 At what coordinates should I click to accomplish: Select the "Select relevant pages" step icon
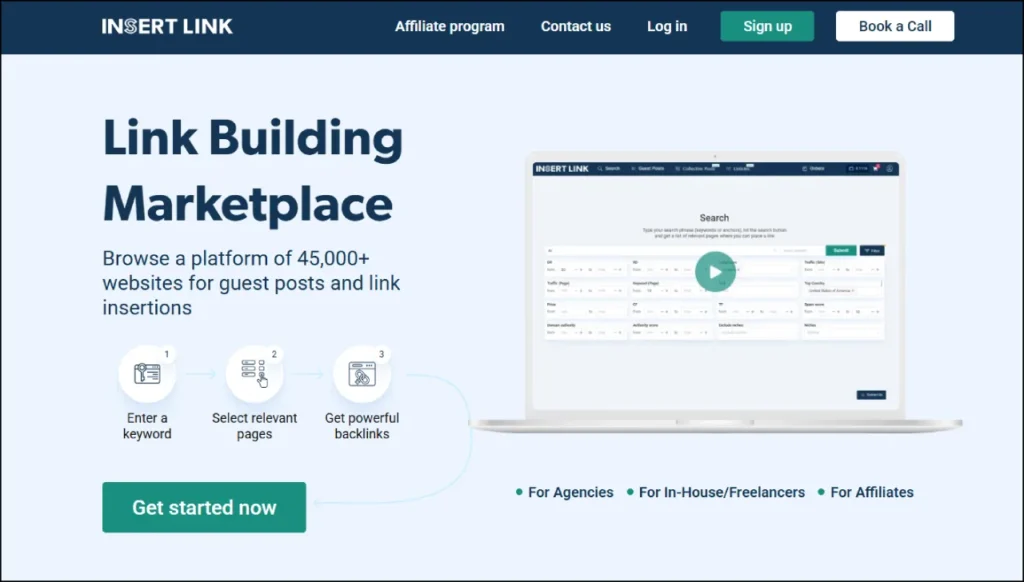point(255,373)
